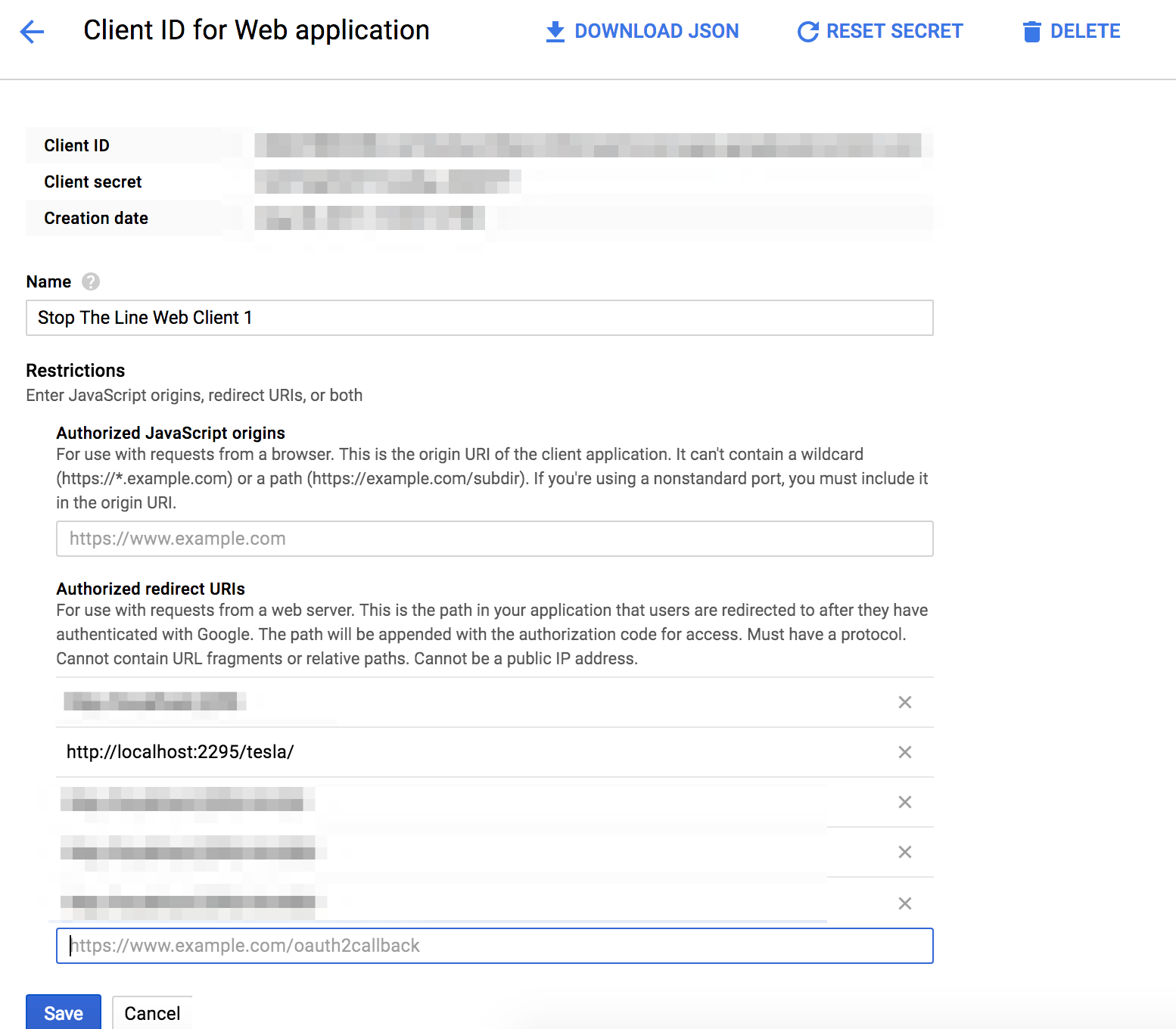The height and width of the screenshot is (1029, 1176).
Task: Click the 'Client ID for Web application' title
Action: click(257, 30)
